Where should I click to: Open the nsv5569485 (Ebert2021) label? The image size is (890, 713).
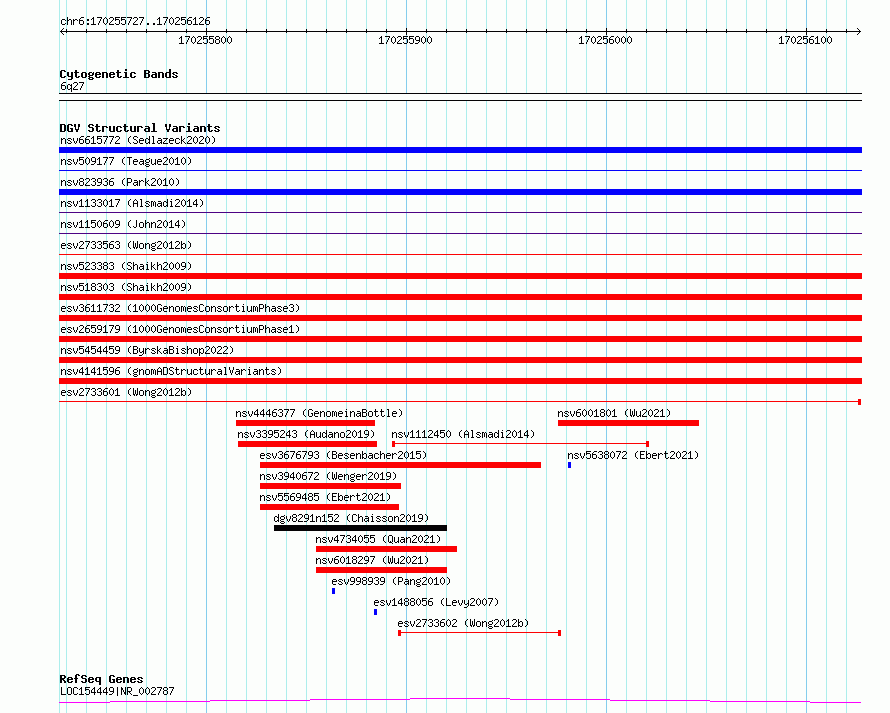click(x=325, y=497)
